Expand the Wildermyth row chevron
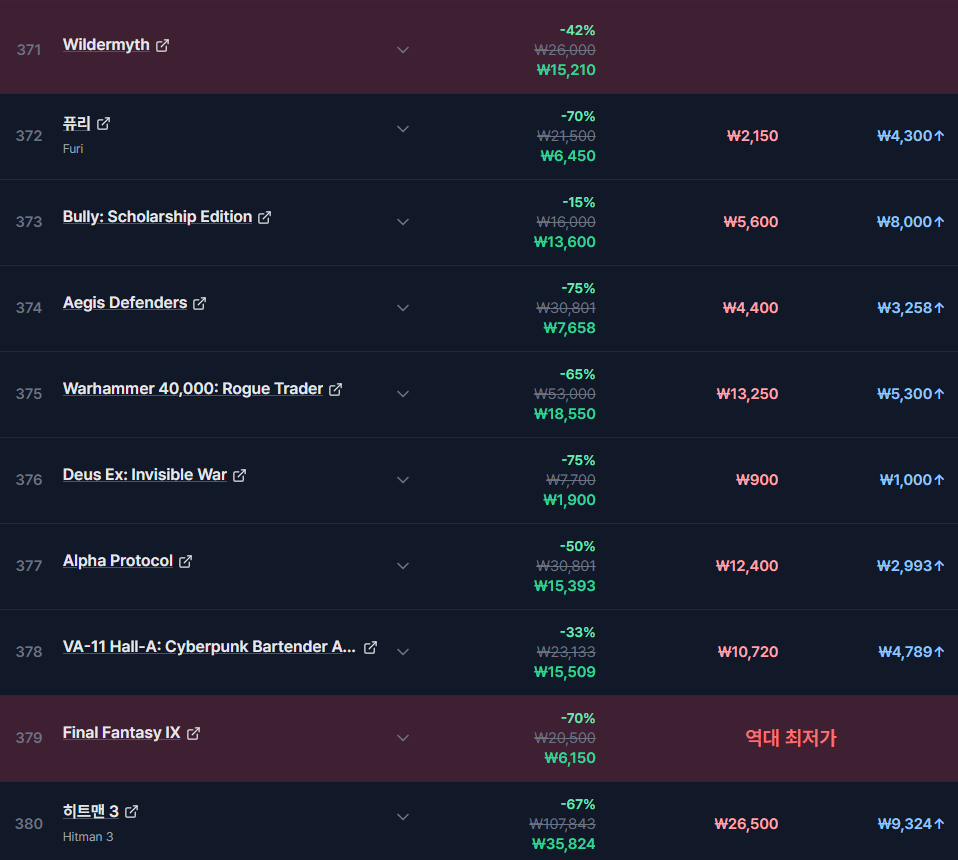 click(x=403, y=50)
